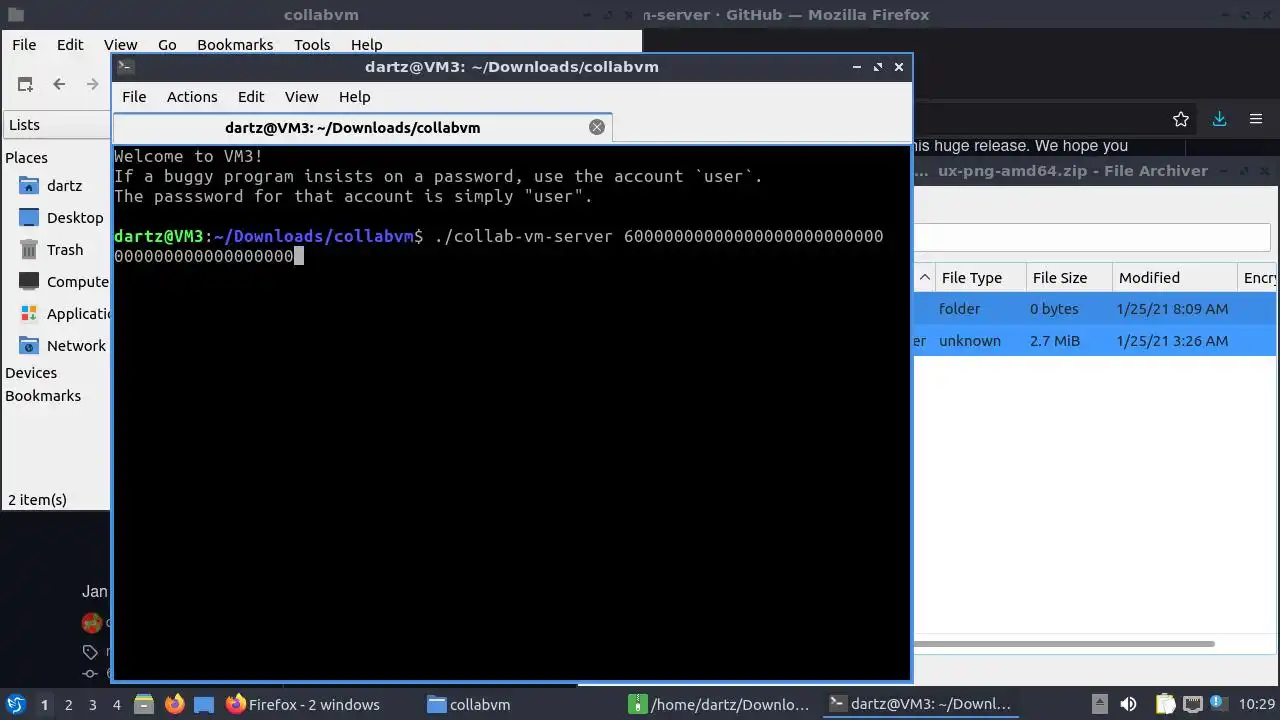Click the sort arrow in the archive's name column
The image size is (1280, 720).
924,278
